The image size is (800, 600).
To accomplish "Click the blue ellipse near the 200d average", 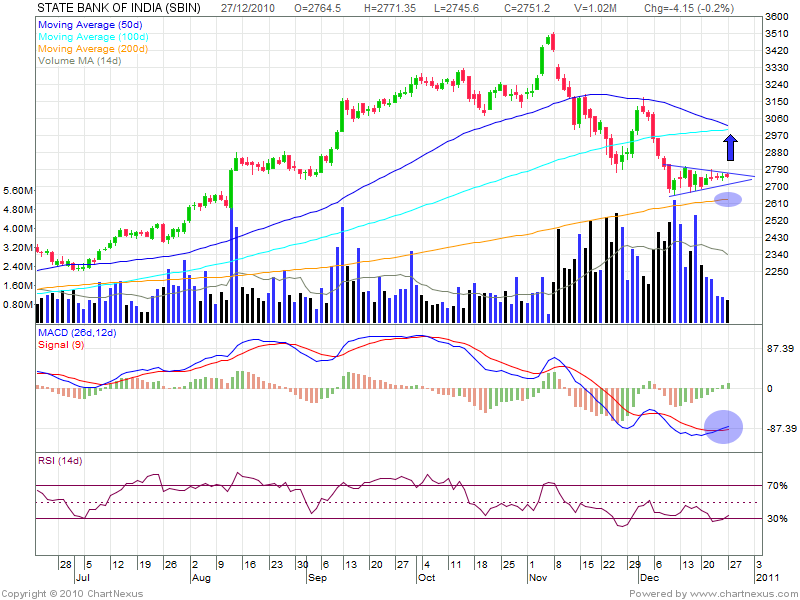I will coord(729,200).
